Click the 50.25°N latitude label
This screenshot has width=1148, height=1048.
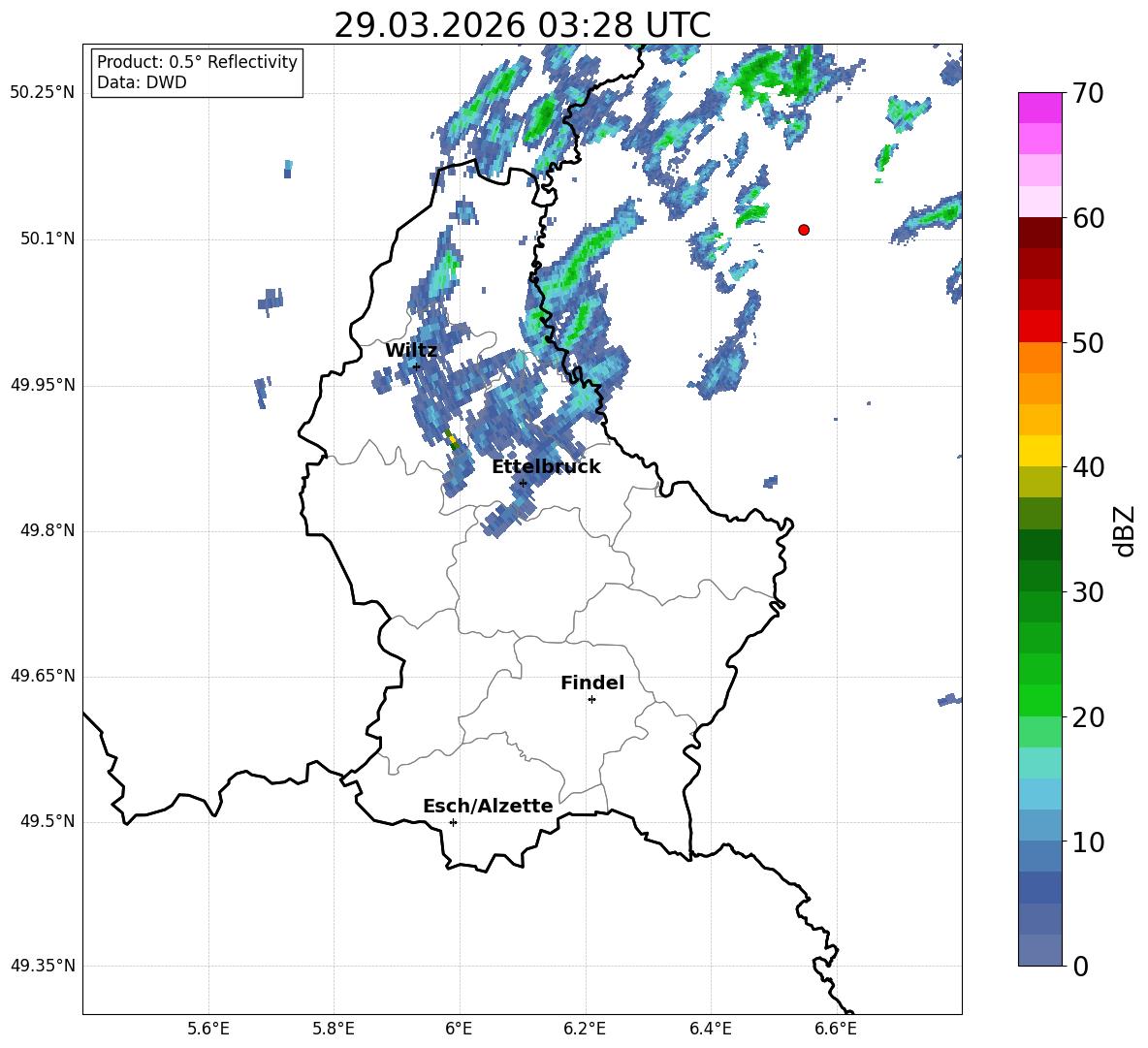pos(43,93)
